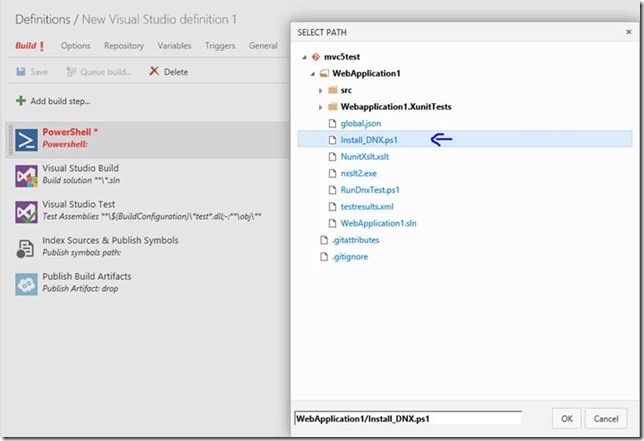Click the .gitignore file icon

coord(324,257)
